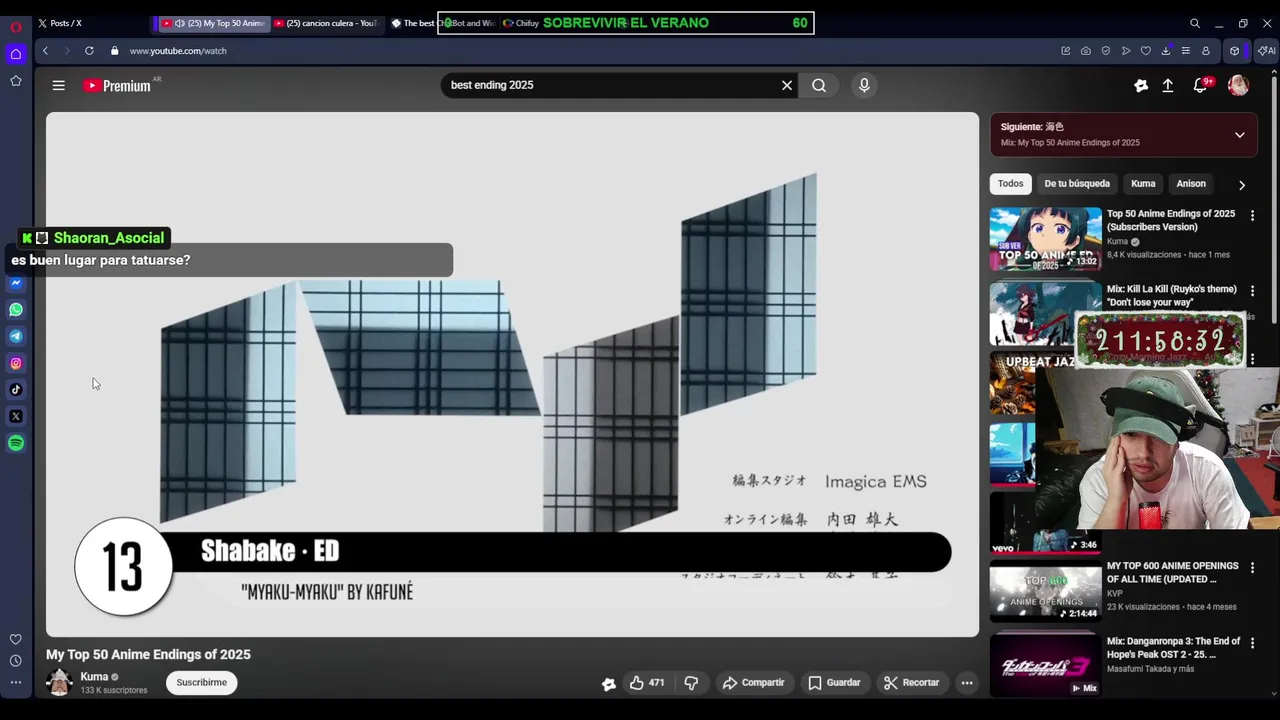Open Opera snapshot camera tool
Image resolution: width=1280 pixels, height=720 pixels.
click(1086, 51)
